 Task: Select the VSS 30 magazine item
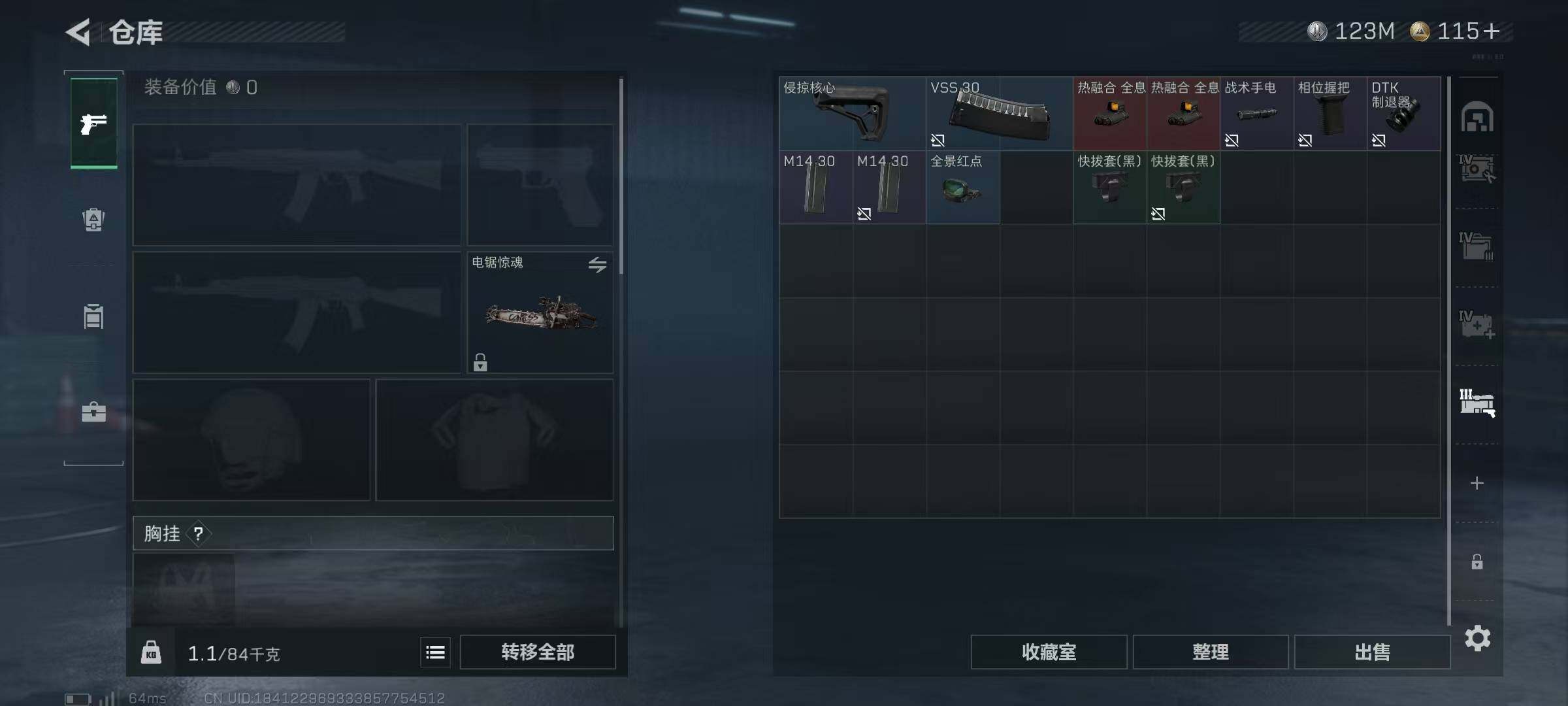pos(1000,114)
